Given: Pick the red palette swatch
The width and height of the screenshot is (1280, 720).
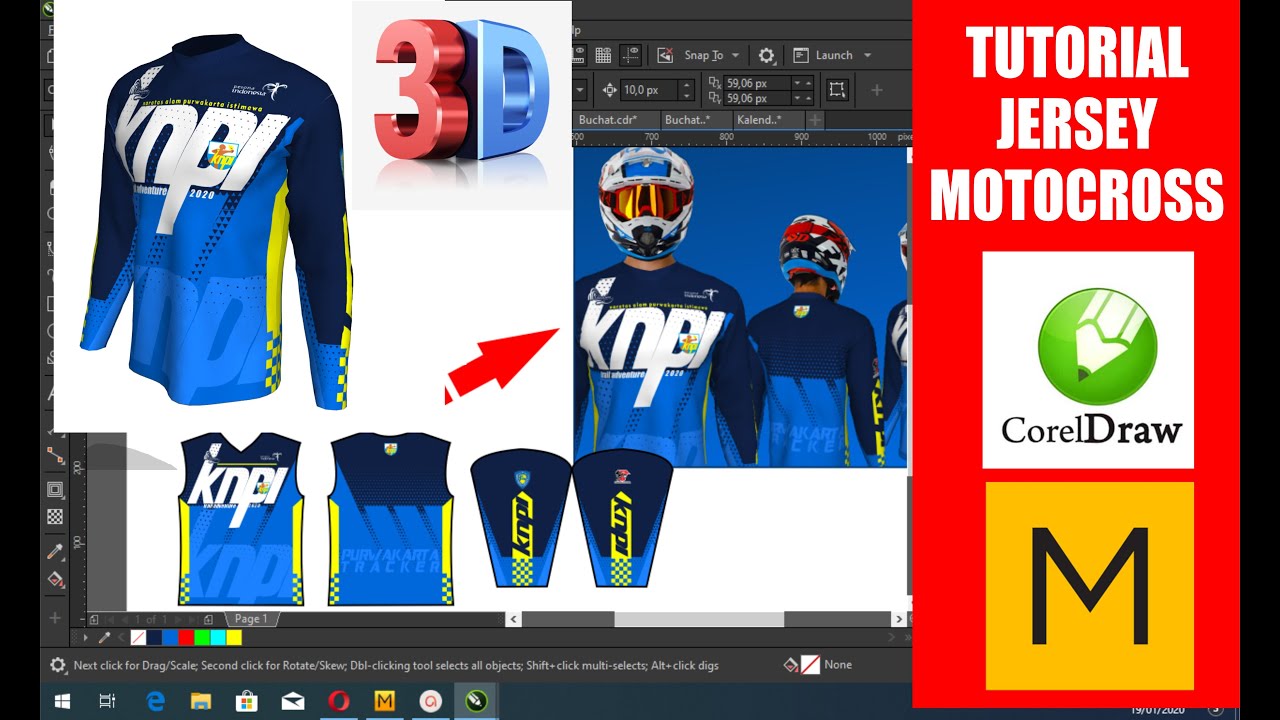Looking at the screenshot, I should coord(186,637).
